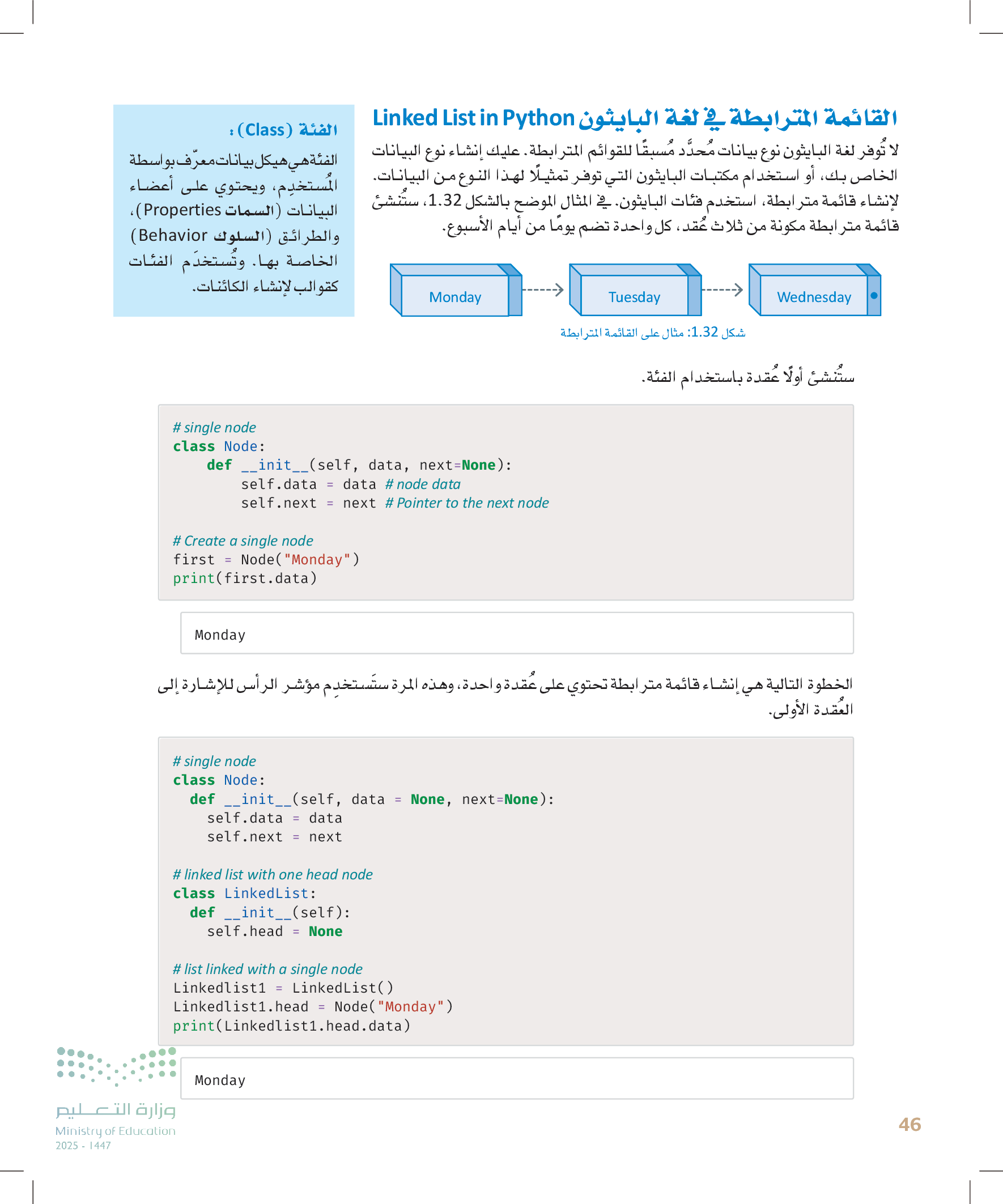Click the dashed arrow from Tuesday to Wednesday
Viewport: 1003px width, 1204px height.
tap(722, 290)
